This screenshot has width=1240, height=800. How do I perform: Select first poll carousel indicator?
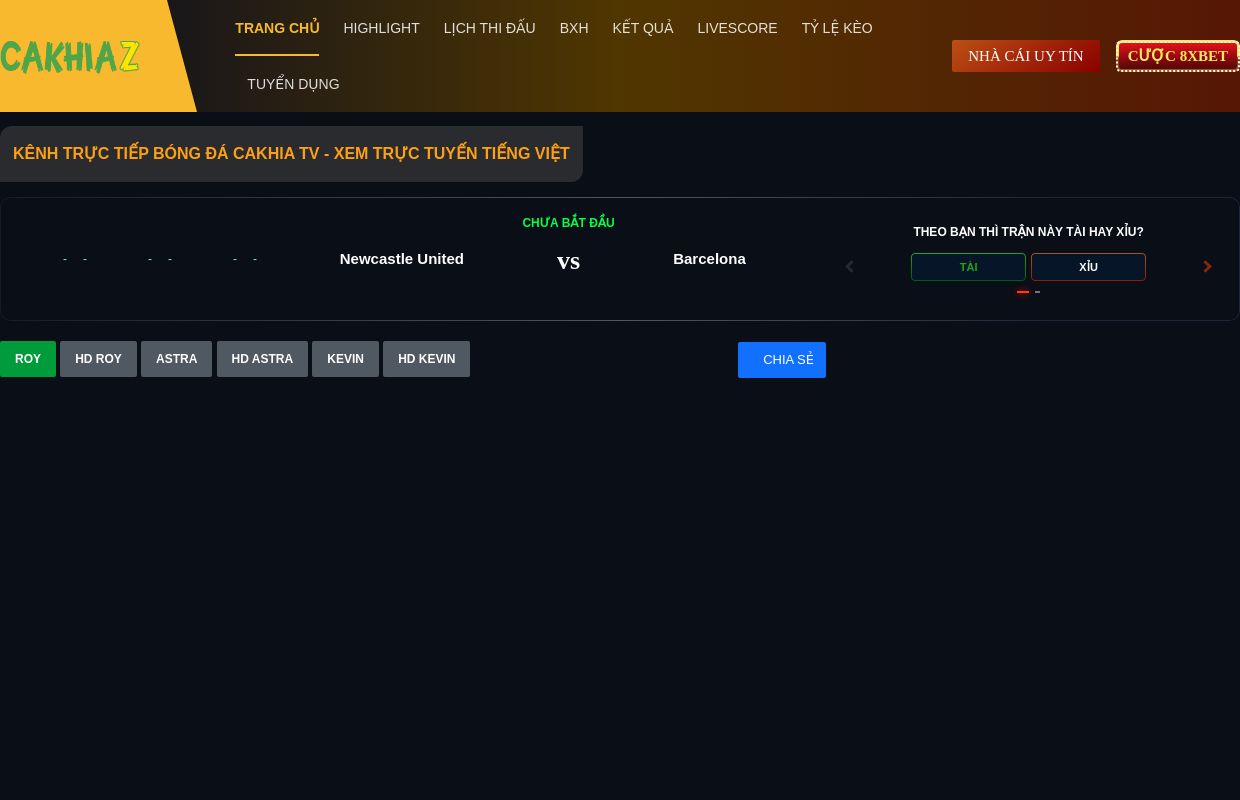pos(1023,292)
